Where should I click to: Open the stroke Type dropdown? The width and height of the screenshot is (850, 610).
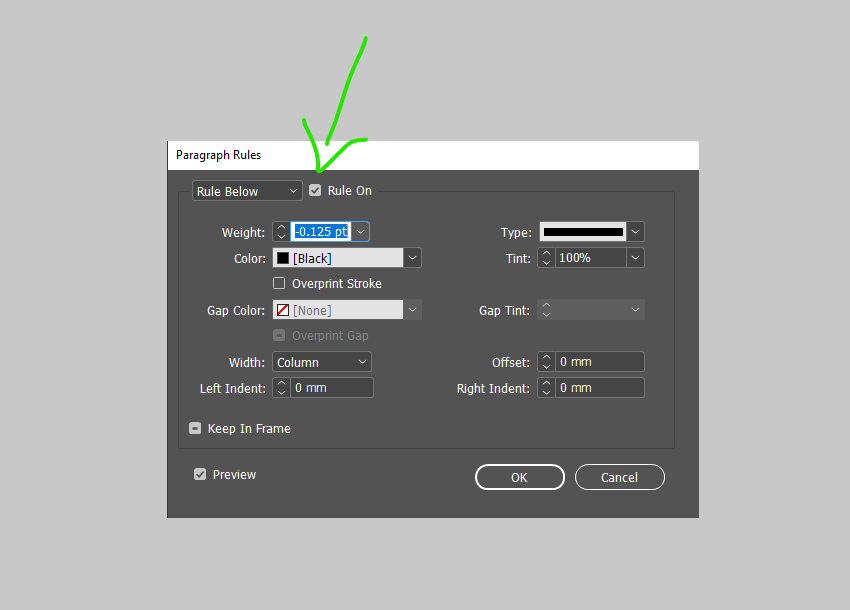635,232
